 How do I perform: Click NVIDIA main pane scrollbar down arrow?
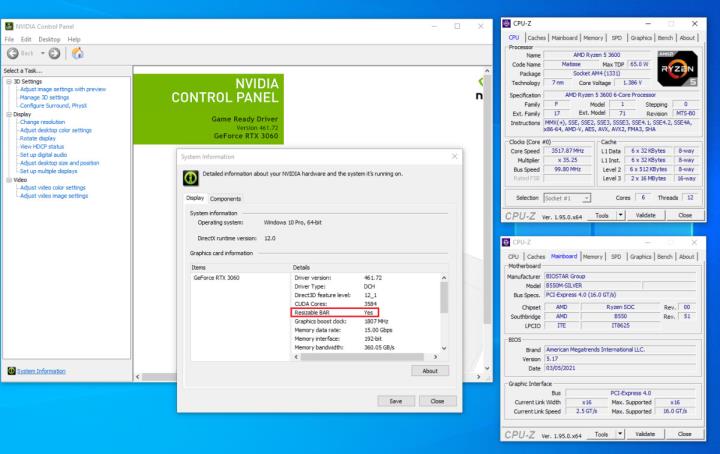point(487,368)
